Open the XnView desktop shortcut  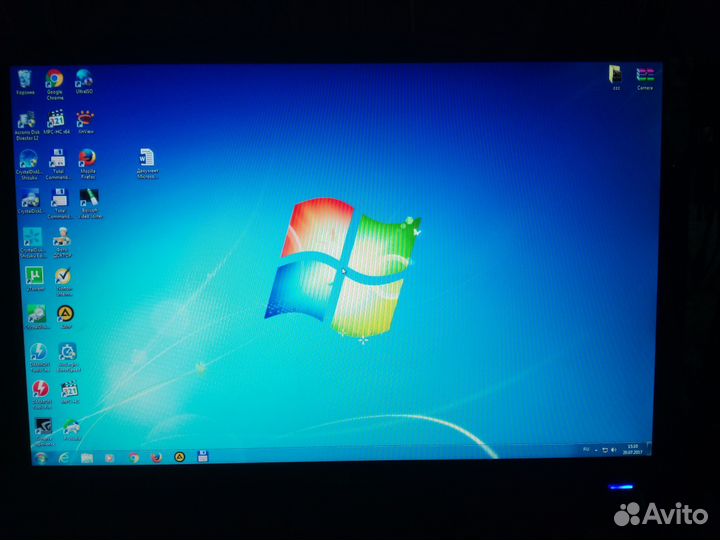point(85,119)
